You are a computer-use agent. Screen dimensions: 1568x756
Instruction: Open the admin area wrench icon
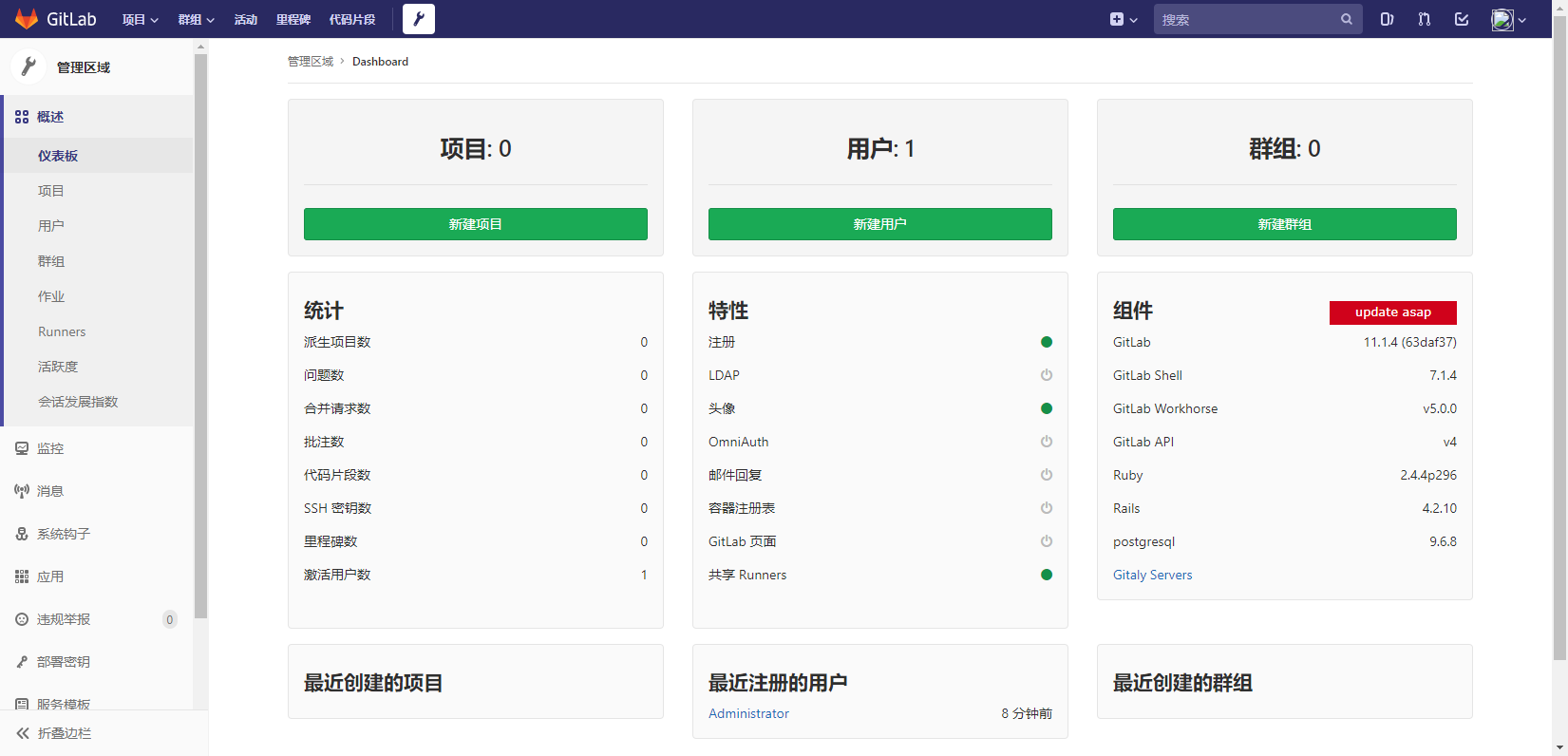(x=419, y=19)
